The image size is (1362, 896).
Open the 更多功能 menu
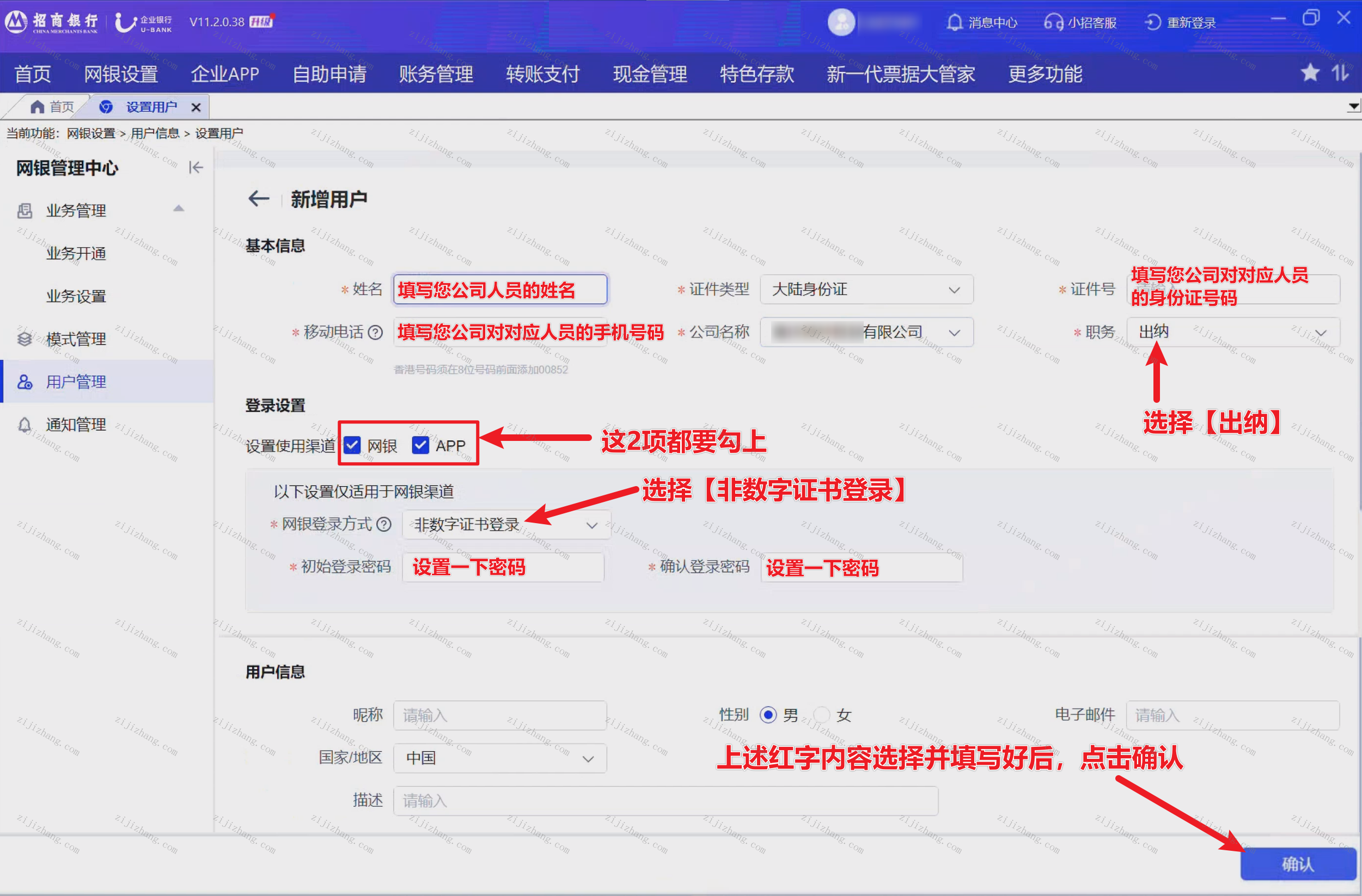pyautogui.click(x=1045, y=74)
